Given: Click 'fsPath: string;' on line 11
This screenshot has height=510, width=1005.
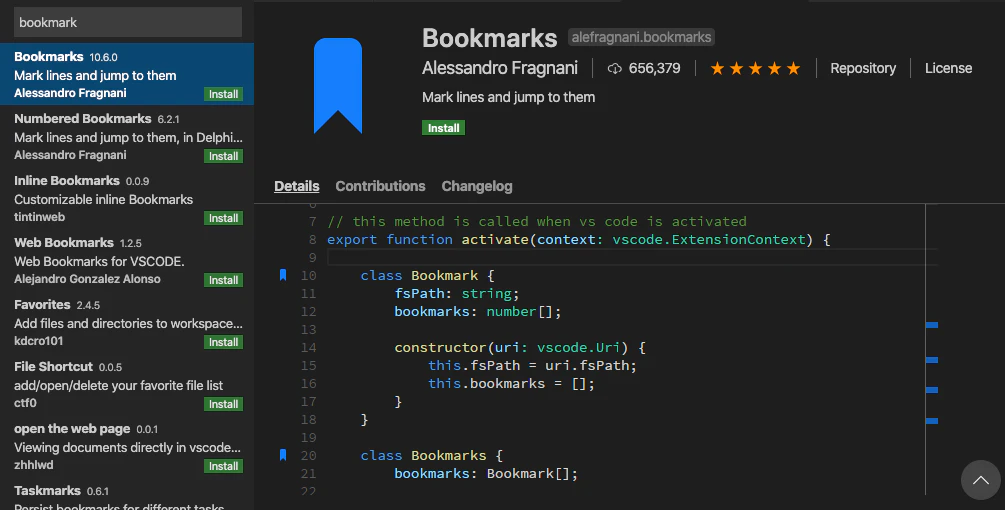Looking at the screenshot, I should 456,293.
